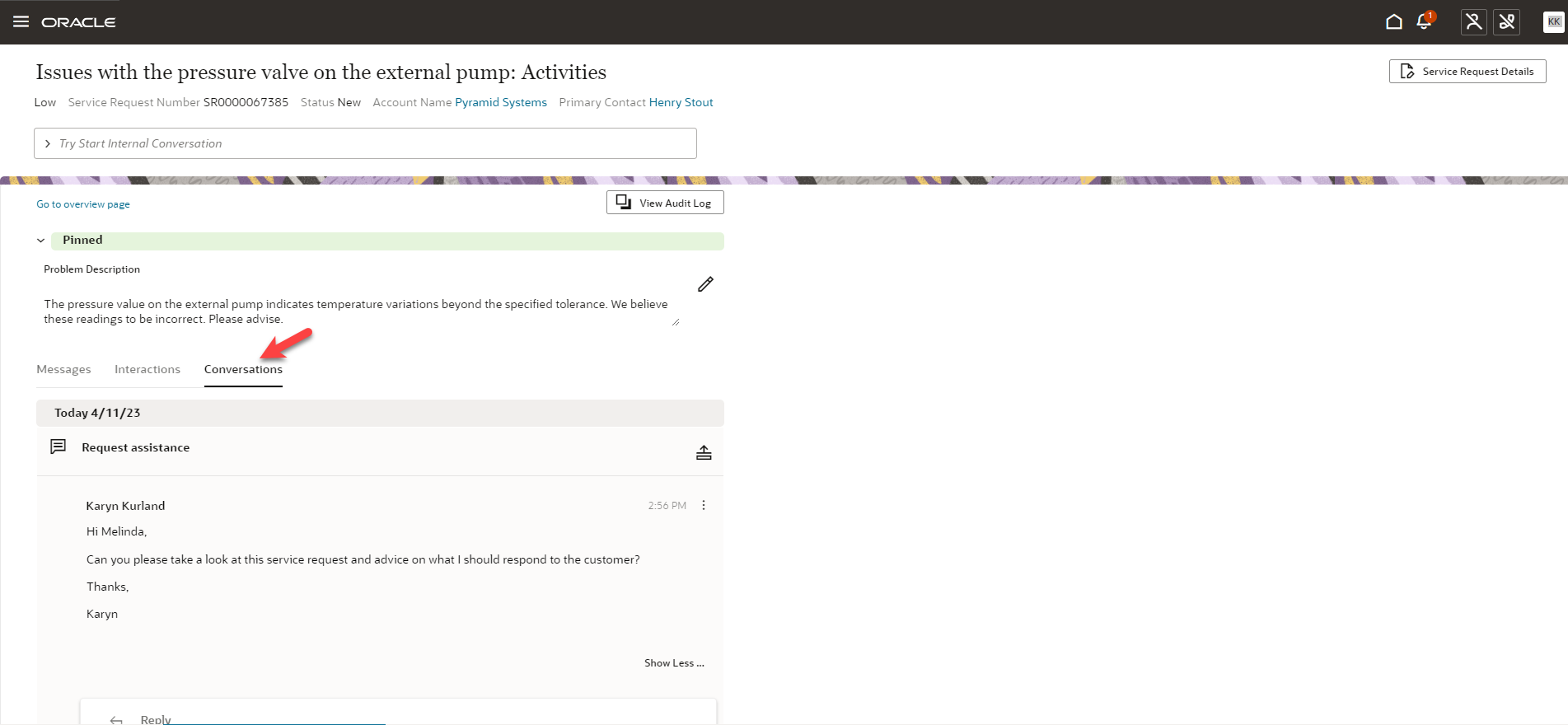Switch to the Messages tab
Image resolution: width=1568 pixels, height=725 pixels.
63,369
